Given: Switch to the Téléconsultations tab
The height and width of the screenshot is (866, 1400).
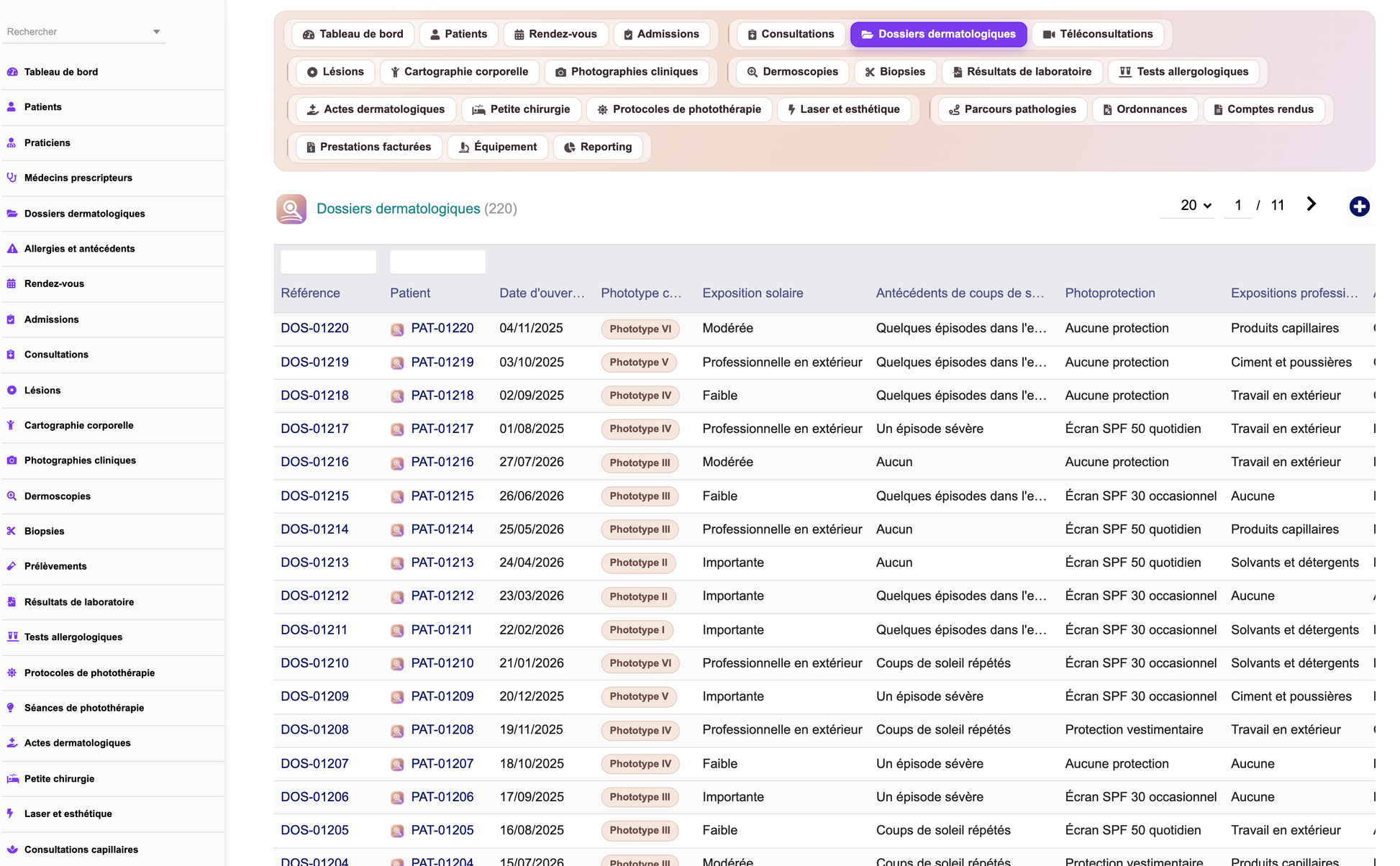Looking at the screenshot, I should tap(1098, 34).
